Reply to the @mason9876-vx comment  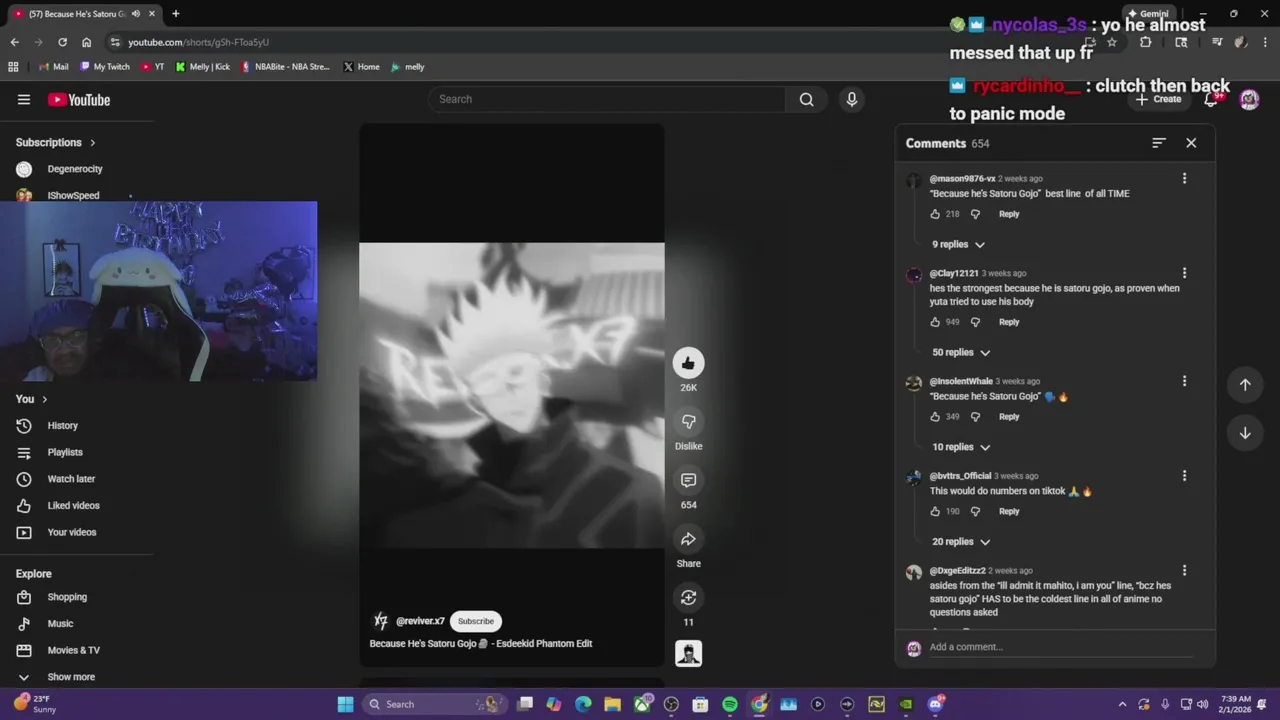click(x=1009, y=214)
